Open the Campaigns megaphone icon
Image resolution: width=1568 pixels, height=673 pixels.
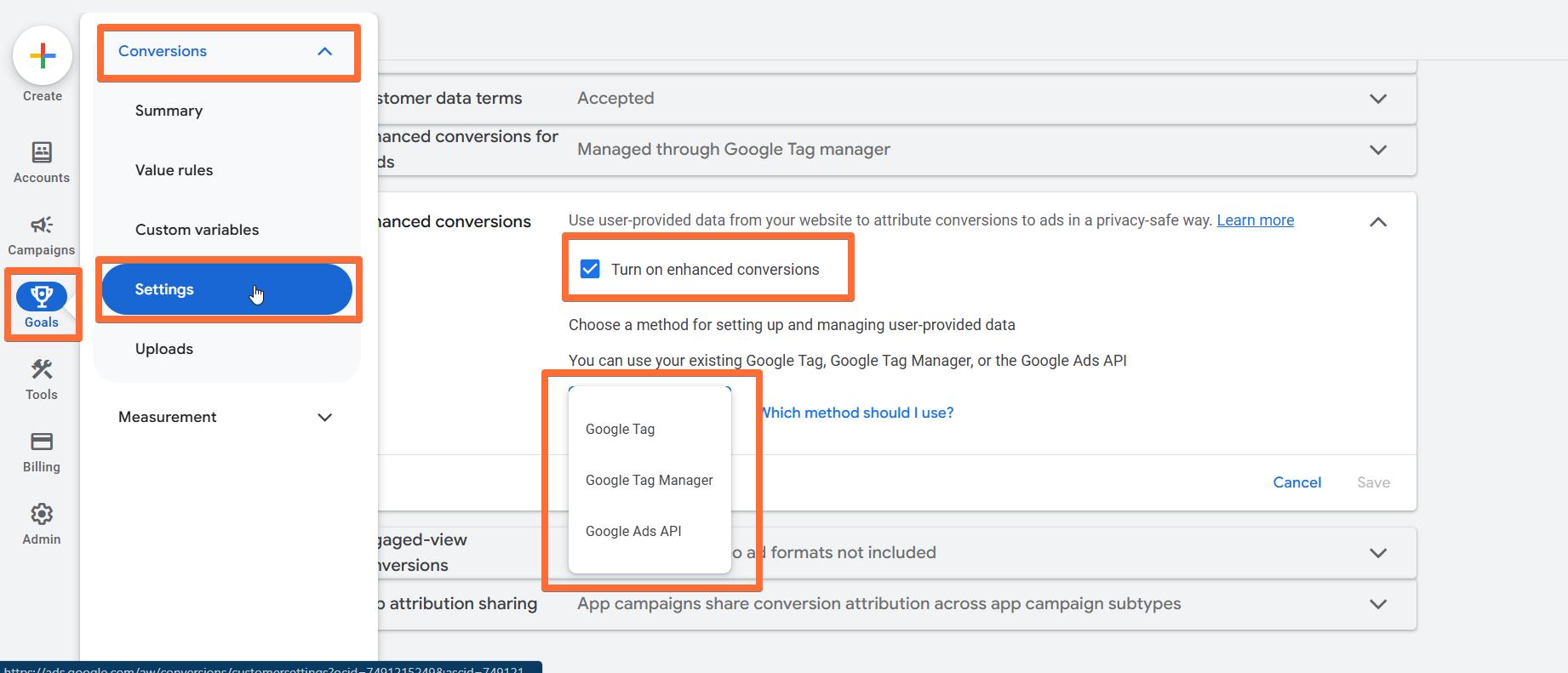pos(42,225)
